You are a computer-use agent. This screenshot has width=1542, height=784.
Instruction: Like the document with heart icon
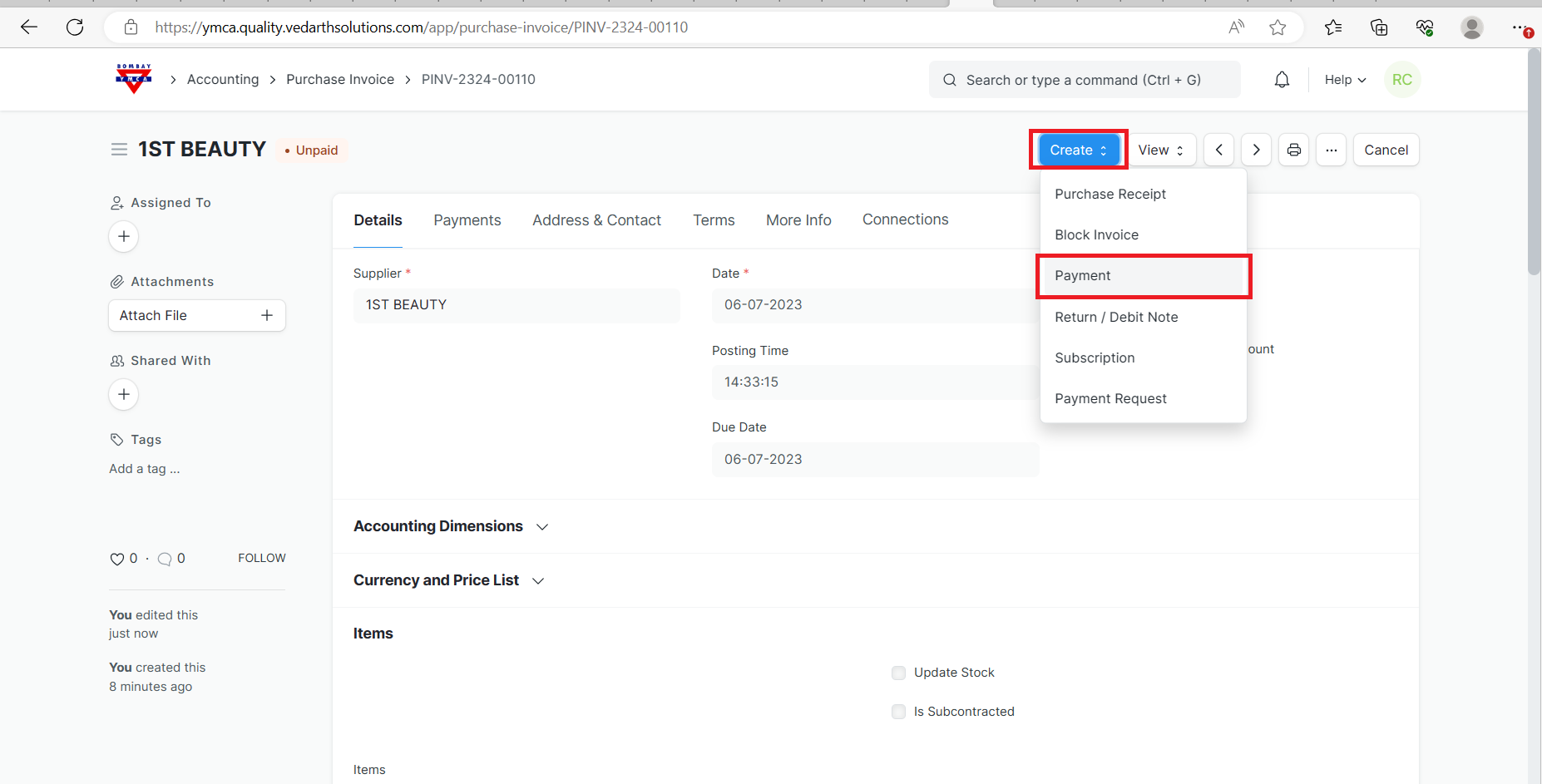click(x=117, y=560)
